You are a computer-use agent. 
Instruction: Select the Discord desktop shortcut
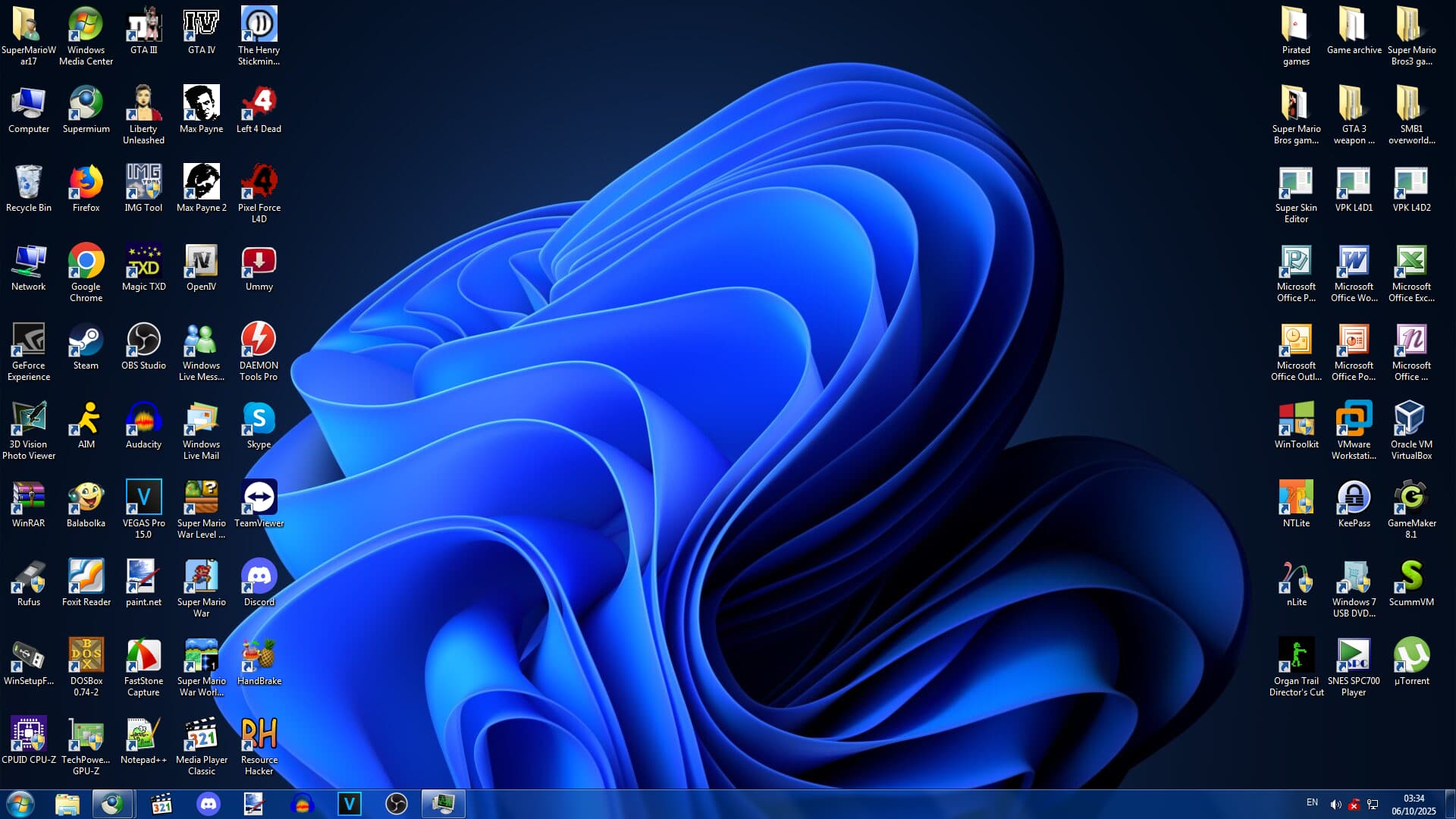tap(259, 584)
